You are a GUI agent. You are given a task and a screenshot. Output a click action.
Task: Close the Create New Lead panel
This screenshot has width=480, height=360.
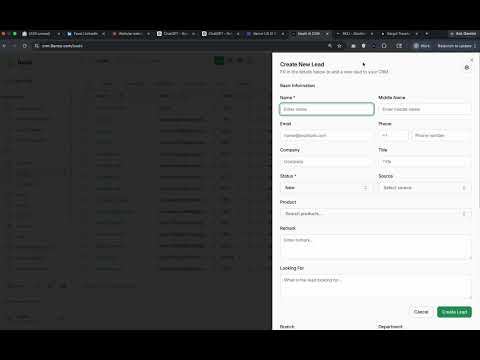tap(472, 60)
